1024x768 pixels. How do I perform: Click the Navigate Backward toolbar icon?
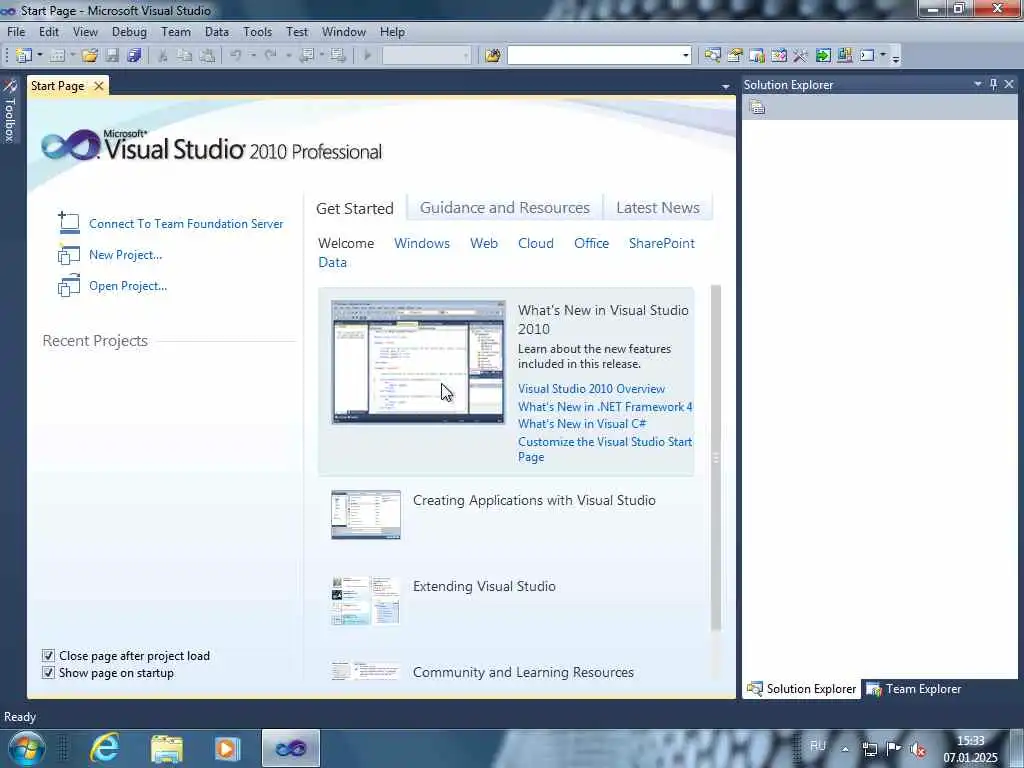coord(306,56)
